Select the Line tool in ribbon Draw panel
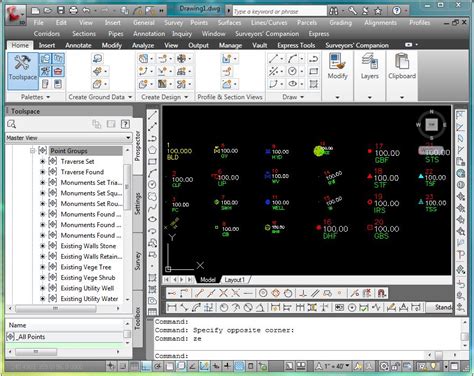Image resolution: width=474 pixels, height=376 pixels. [273, 59]
